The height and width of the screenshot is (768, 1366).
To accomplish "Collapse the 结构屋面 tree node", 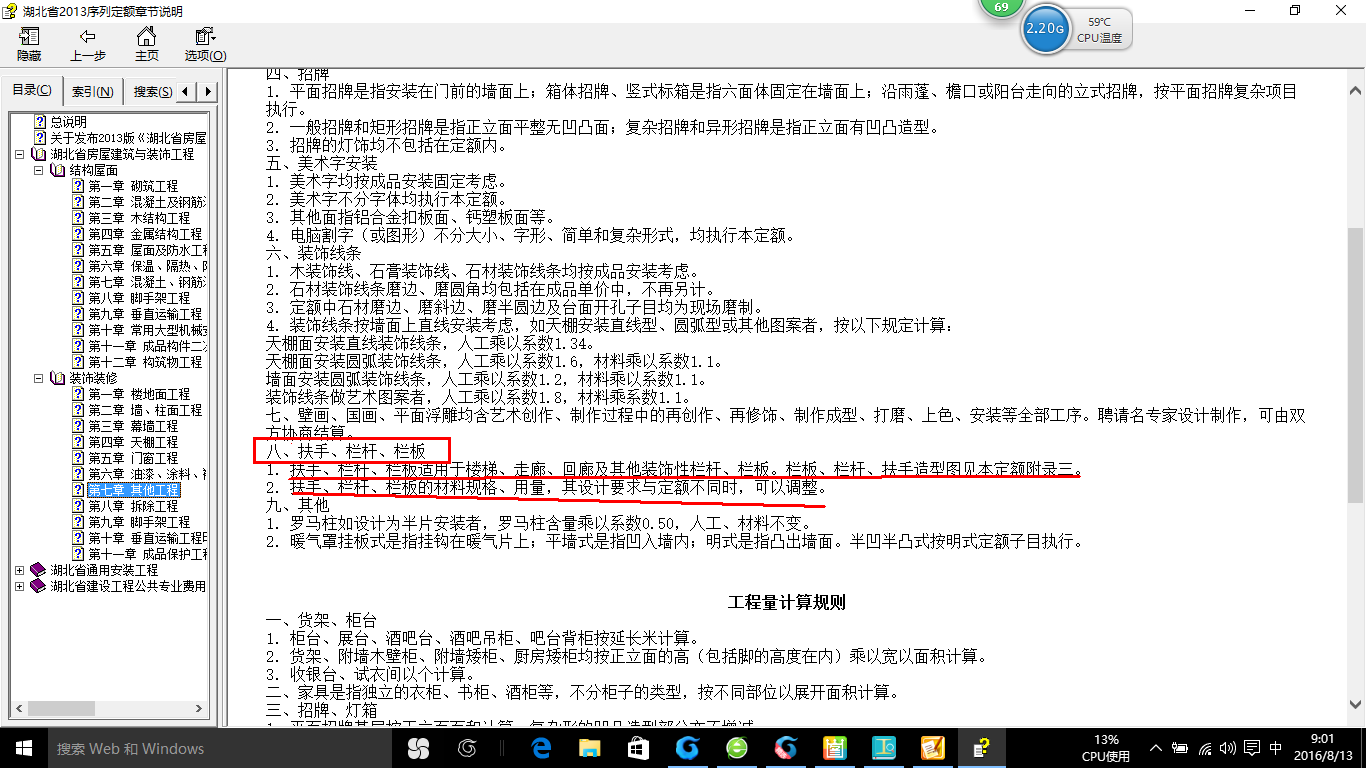I will tap(39, 171).
